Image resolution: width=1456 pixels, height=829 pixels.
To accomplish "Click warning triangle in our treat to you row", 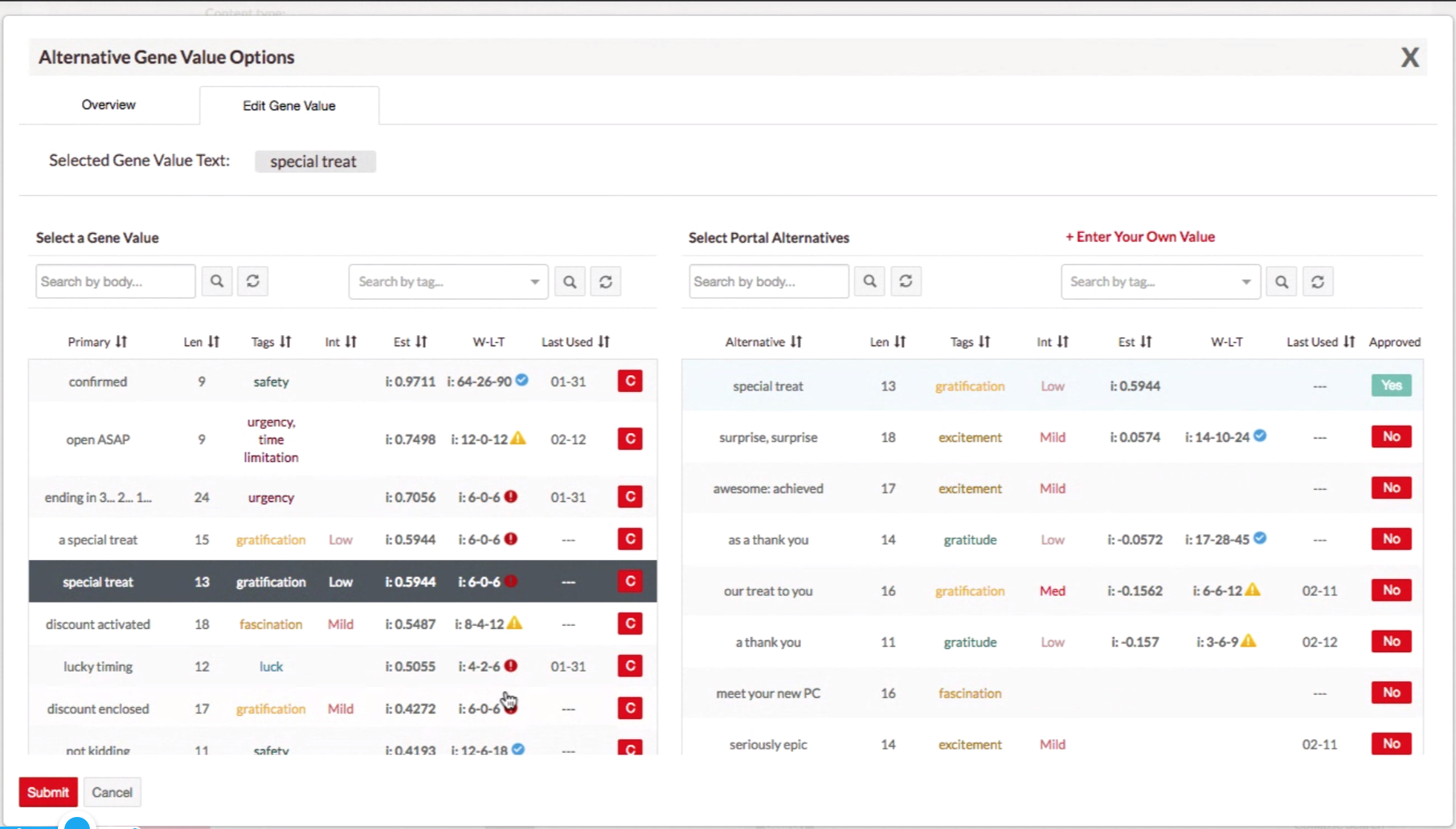I will click(1252, 590).
